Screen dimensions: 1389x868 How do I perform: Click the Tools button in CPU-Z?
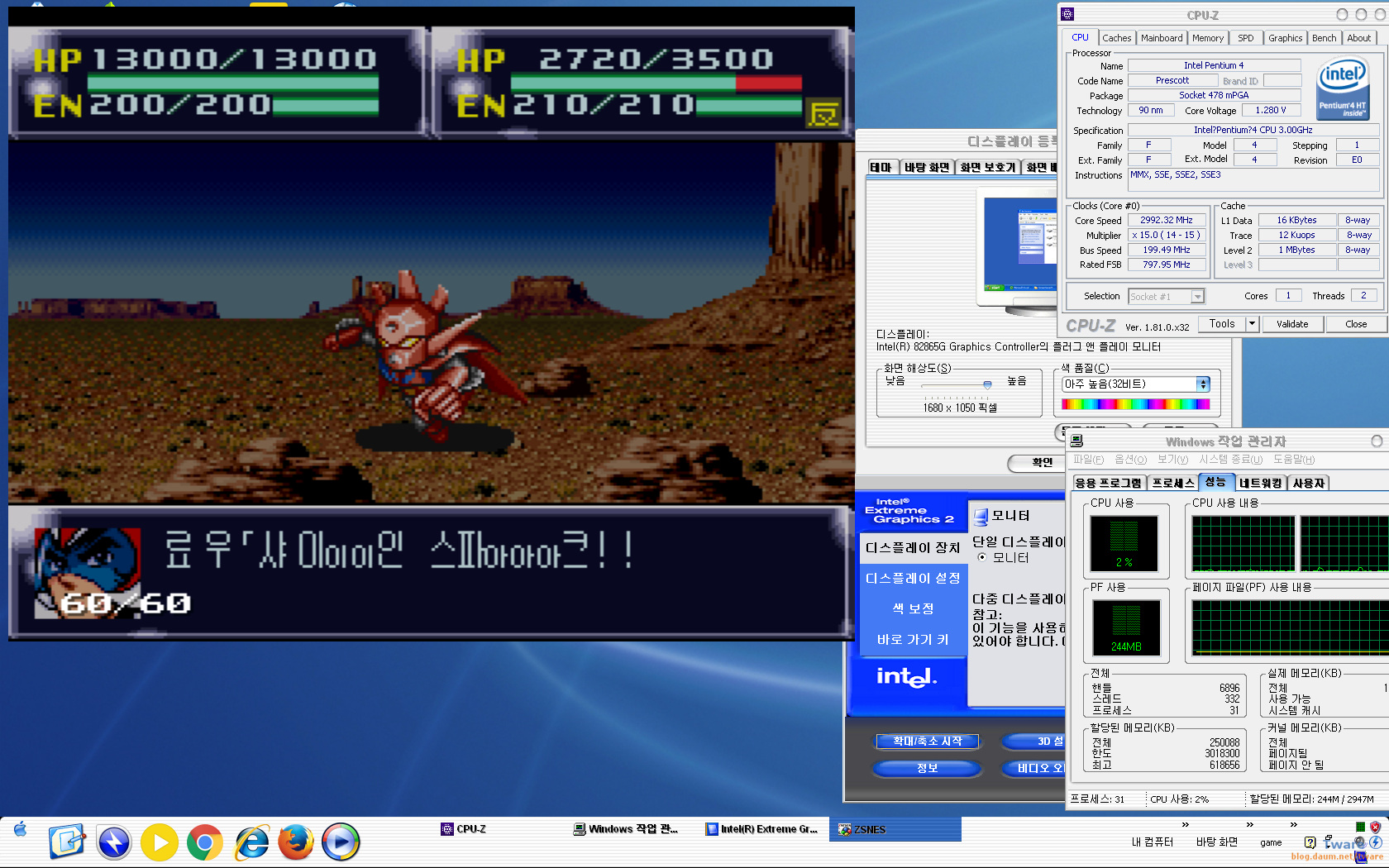(1222, 324)
